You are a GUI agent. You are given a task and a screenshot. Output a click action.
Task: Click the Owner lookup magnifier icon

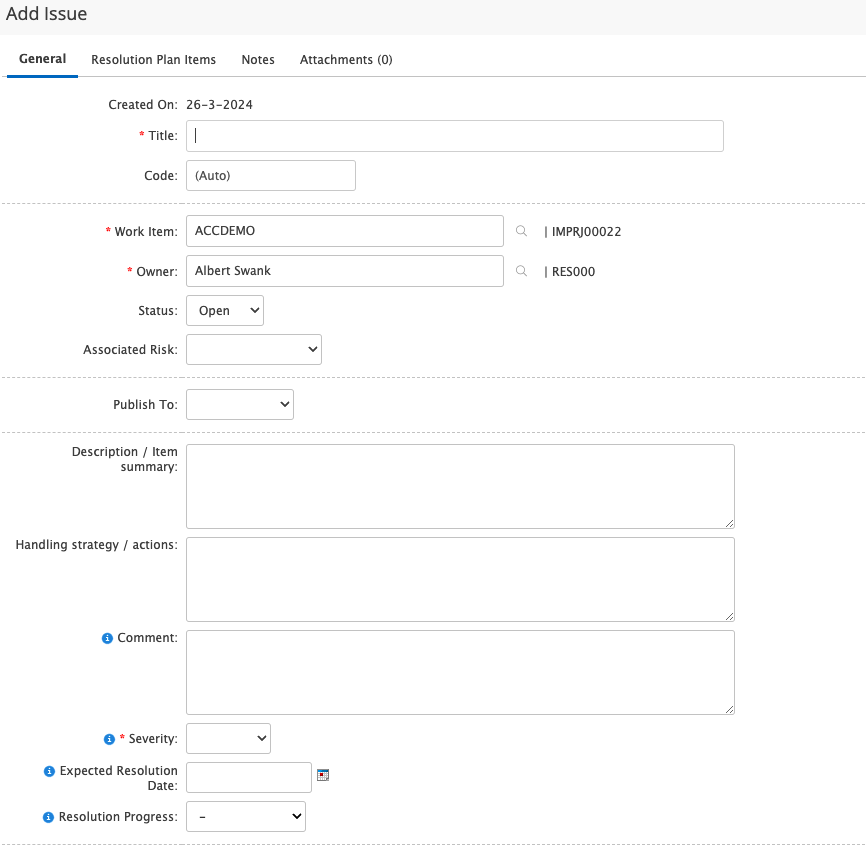click(521, 271)
